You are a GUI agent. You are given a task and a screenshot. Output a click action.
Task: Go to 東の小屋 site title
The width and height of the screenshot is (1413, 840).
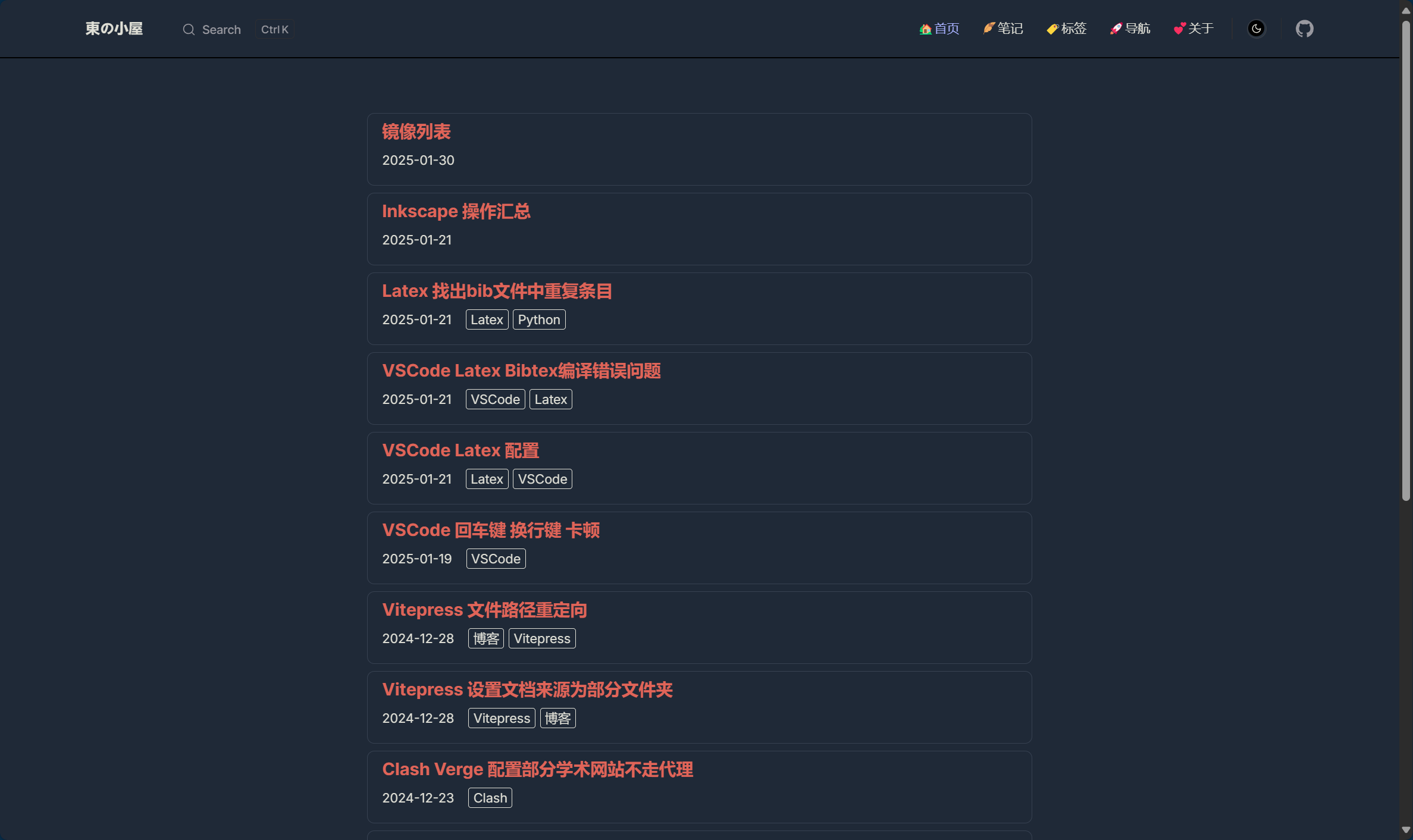click(x=114, y=29)
